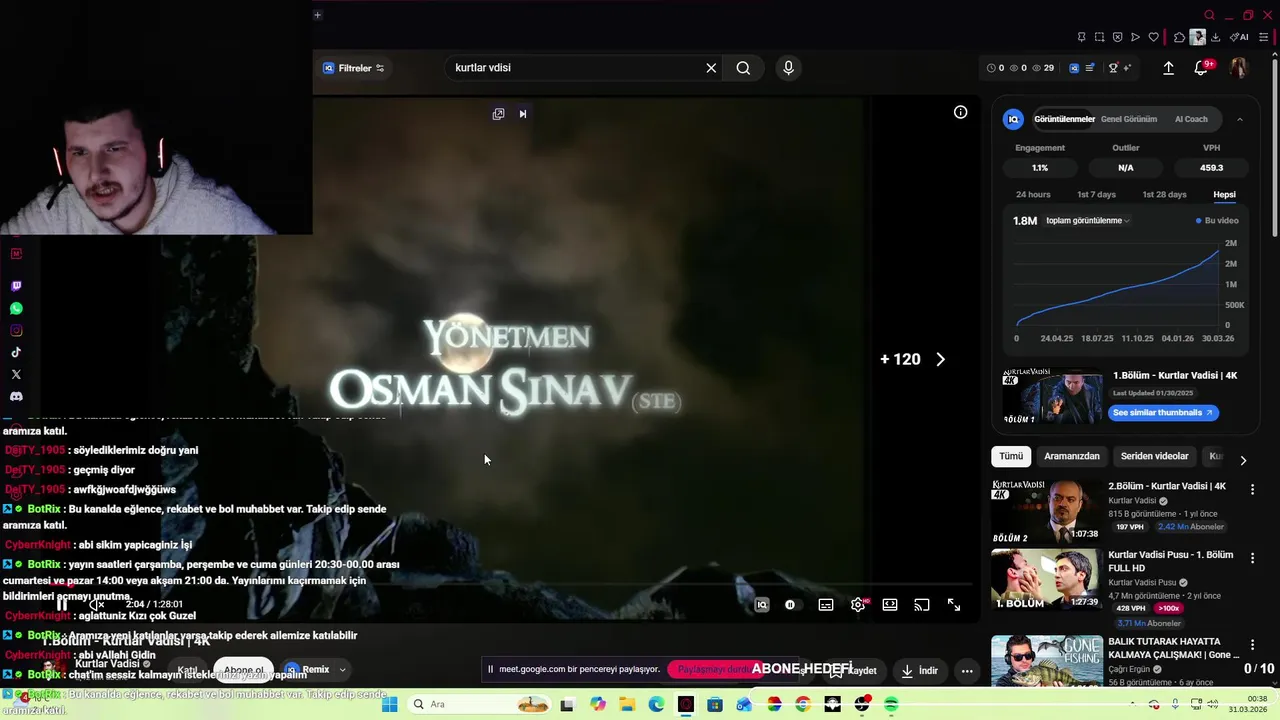Switch to theater mode in player
Viewport: 1280px width, 720px height.
890,605
